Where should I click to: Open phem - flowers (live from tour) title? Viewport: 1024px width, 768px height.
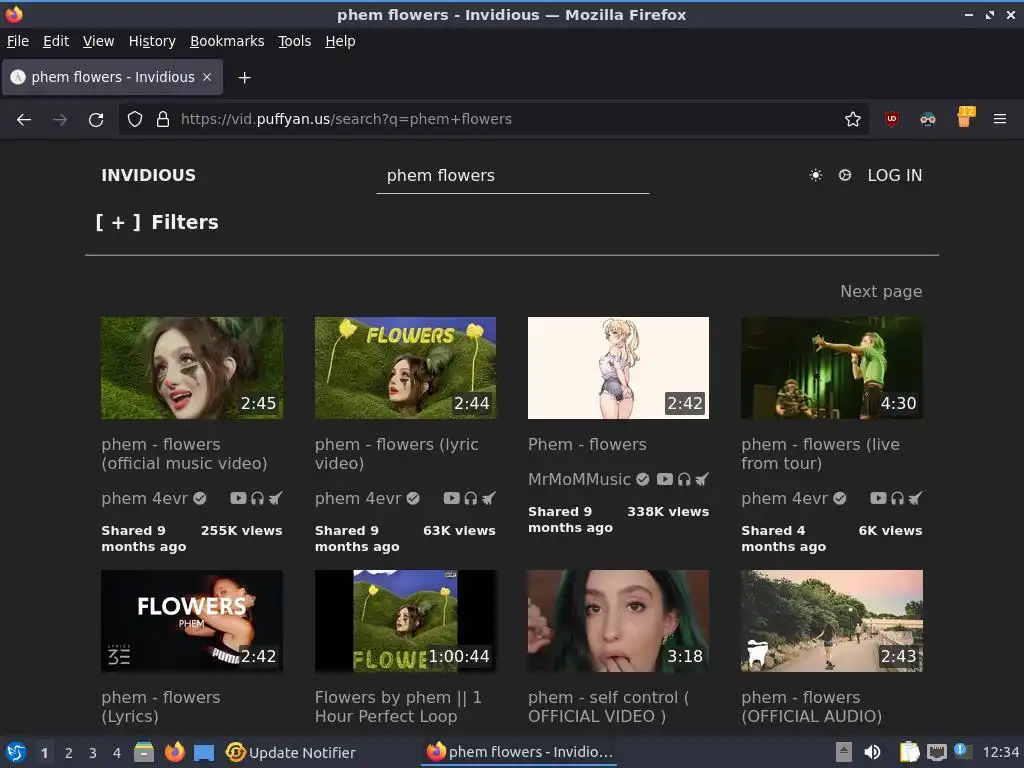(x=820, y=454)
